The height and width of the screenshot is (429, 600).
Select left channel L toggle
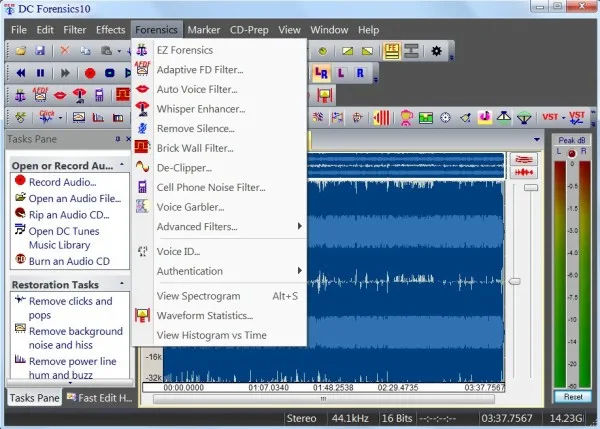(x=341, y=73)
